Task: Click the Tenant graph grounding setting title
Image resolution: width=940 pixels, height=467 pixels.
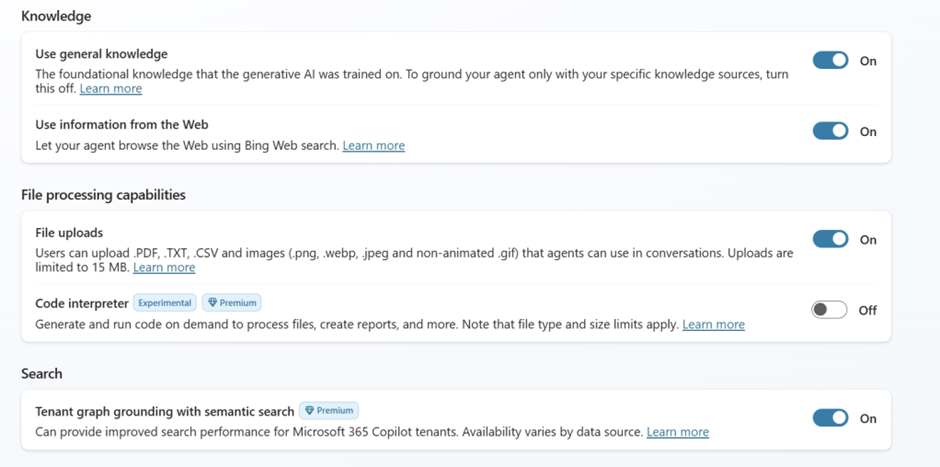Action: click(164, 411)
